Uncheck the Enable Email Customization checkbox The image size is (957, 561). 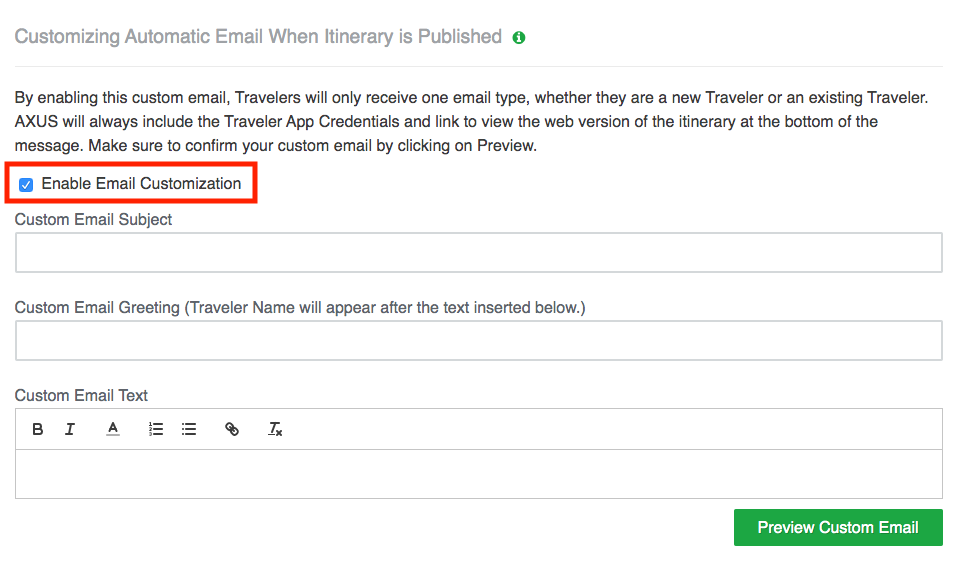[x=26, y=184]
